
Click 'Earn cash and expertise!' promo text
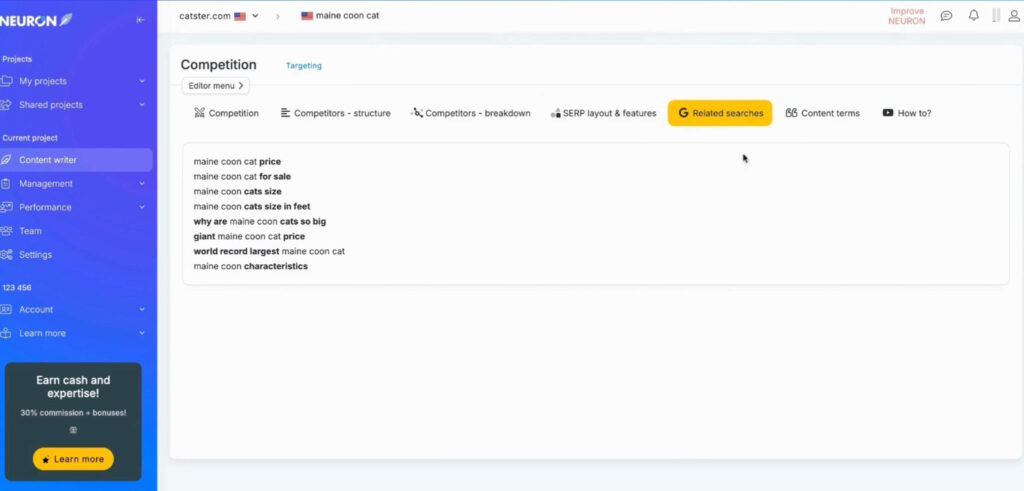tap(73, 387)
